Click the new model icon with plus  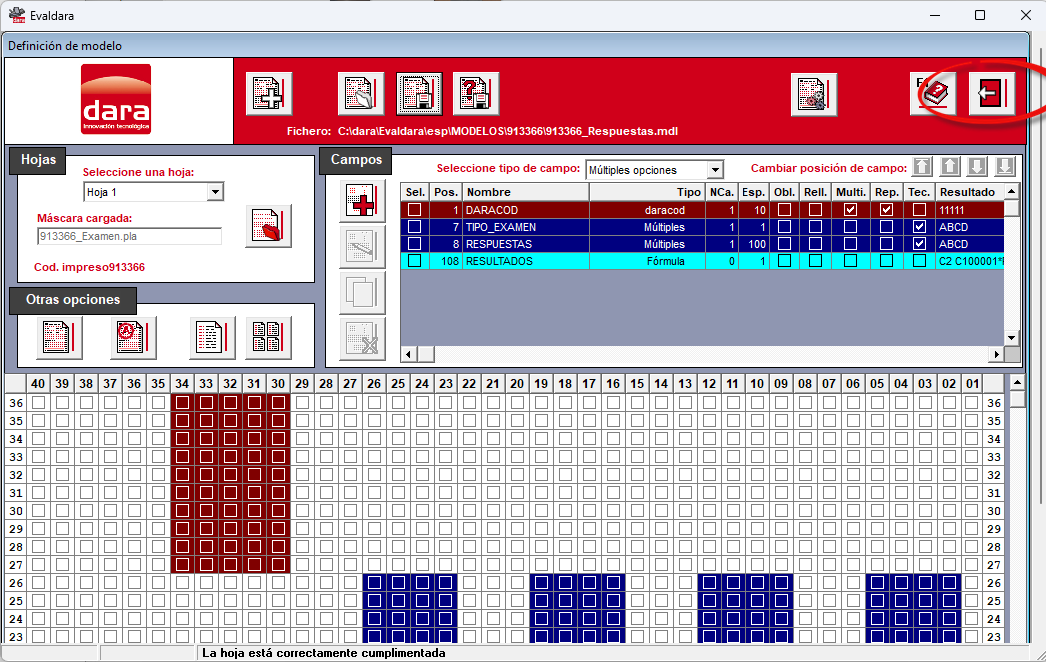click(x=269, y=93)
